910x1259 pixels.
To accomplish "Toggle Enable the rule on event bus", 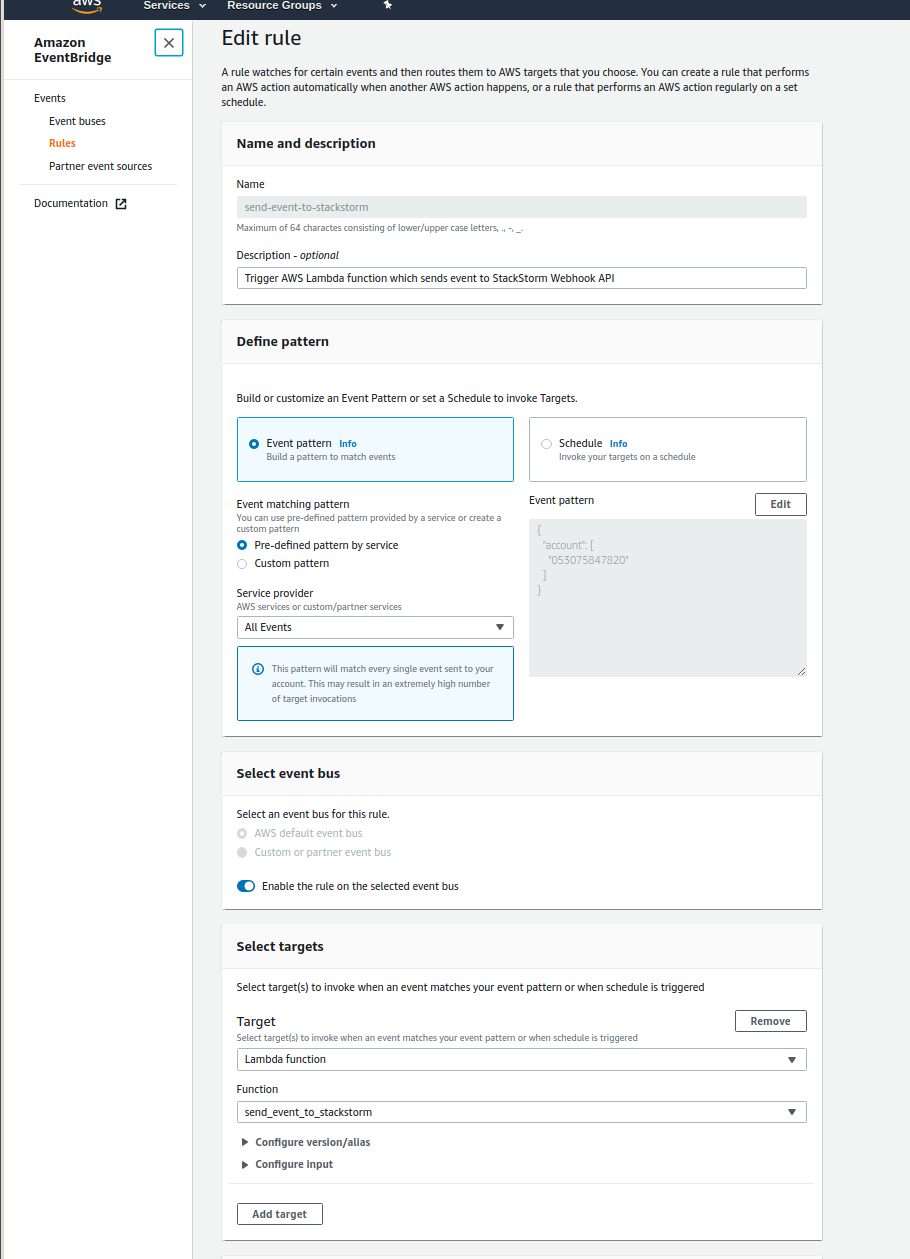I will coord(246,886).
